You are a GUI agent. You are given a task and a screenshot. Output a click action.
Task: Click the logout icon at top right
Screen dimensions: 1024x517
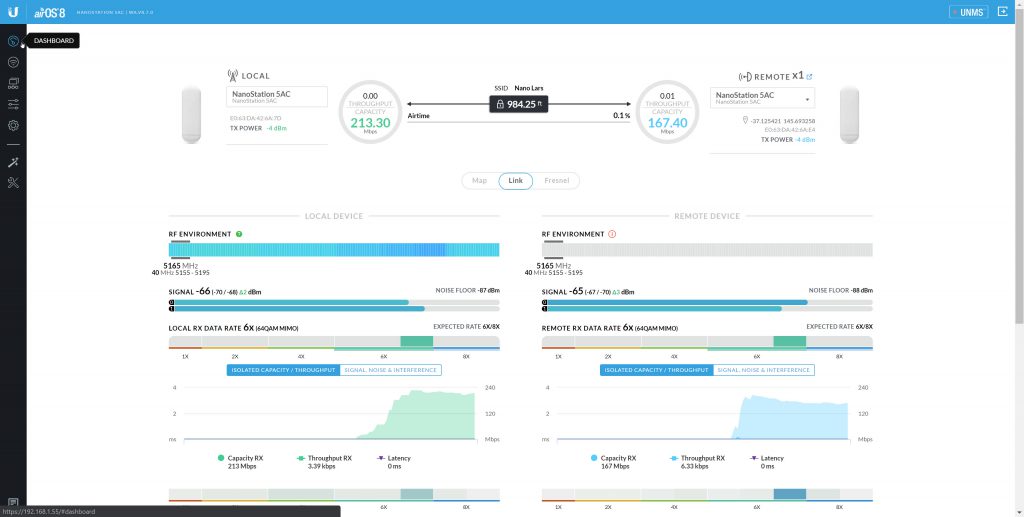(1003, 12)
